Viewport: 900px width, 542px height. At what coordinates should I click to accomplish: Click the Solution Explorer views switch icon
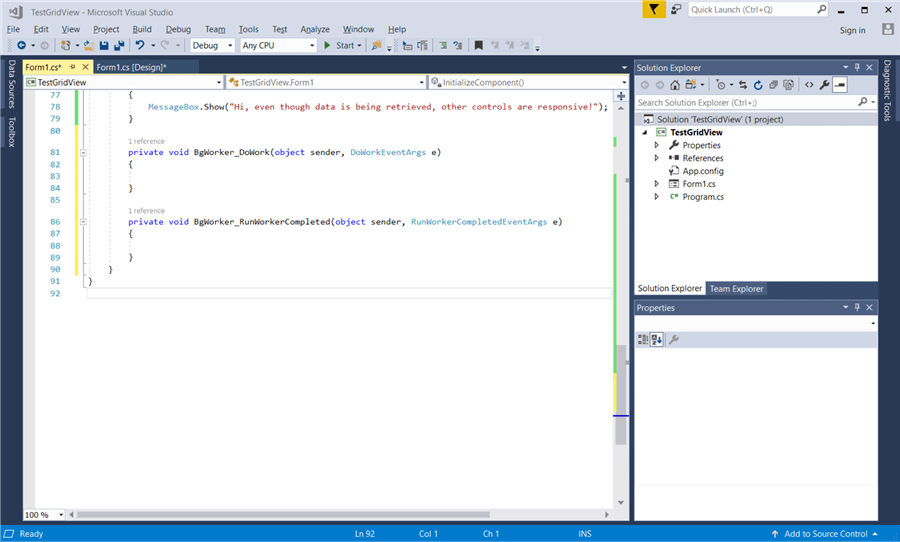tap(690, 85)
